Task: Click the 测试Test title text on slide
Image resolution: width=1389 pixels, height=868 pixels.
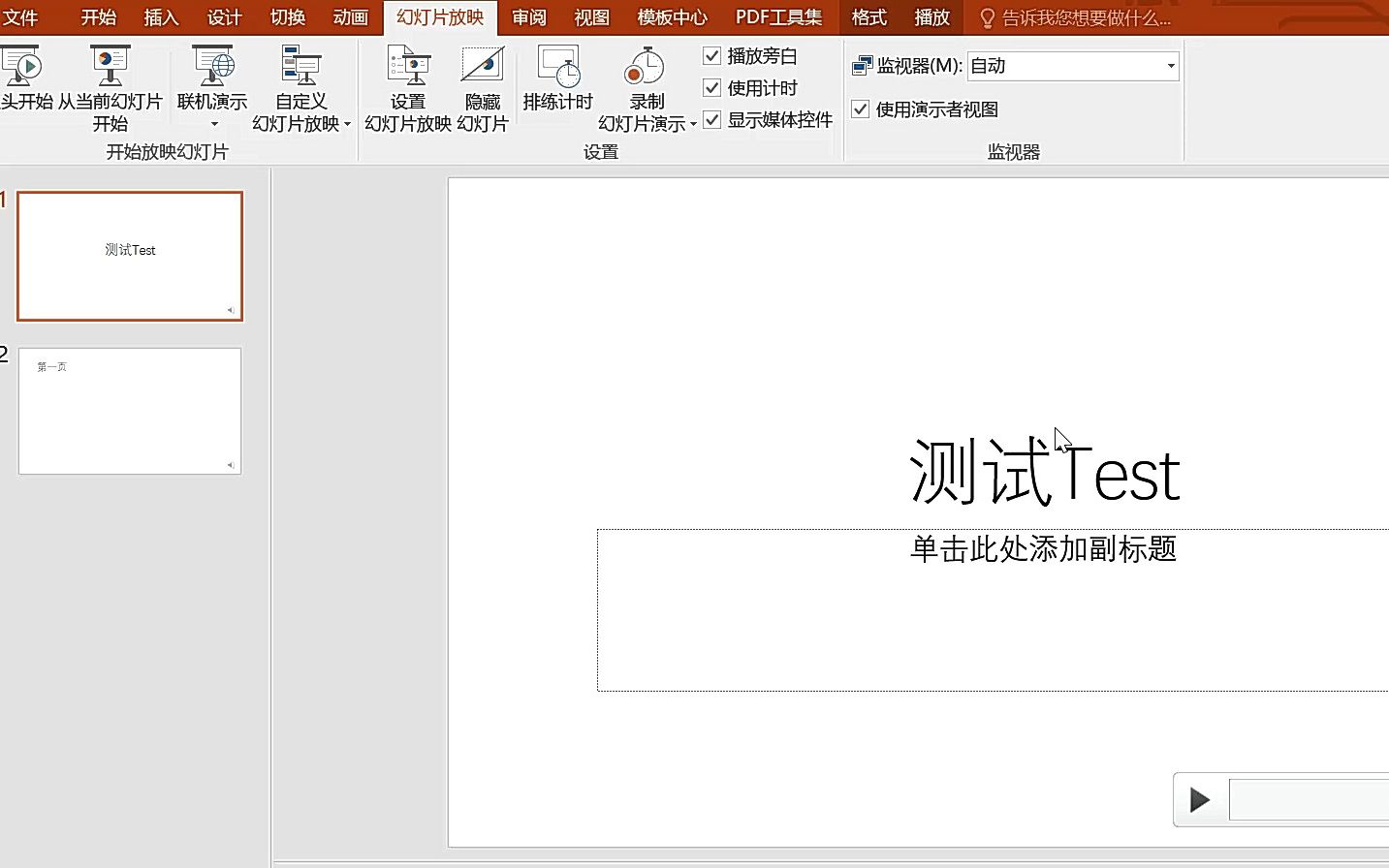Action: [x=1045, y=473]
